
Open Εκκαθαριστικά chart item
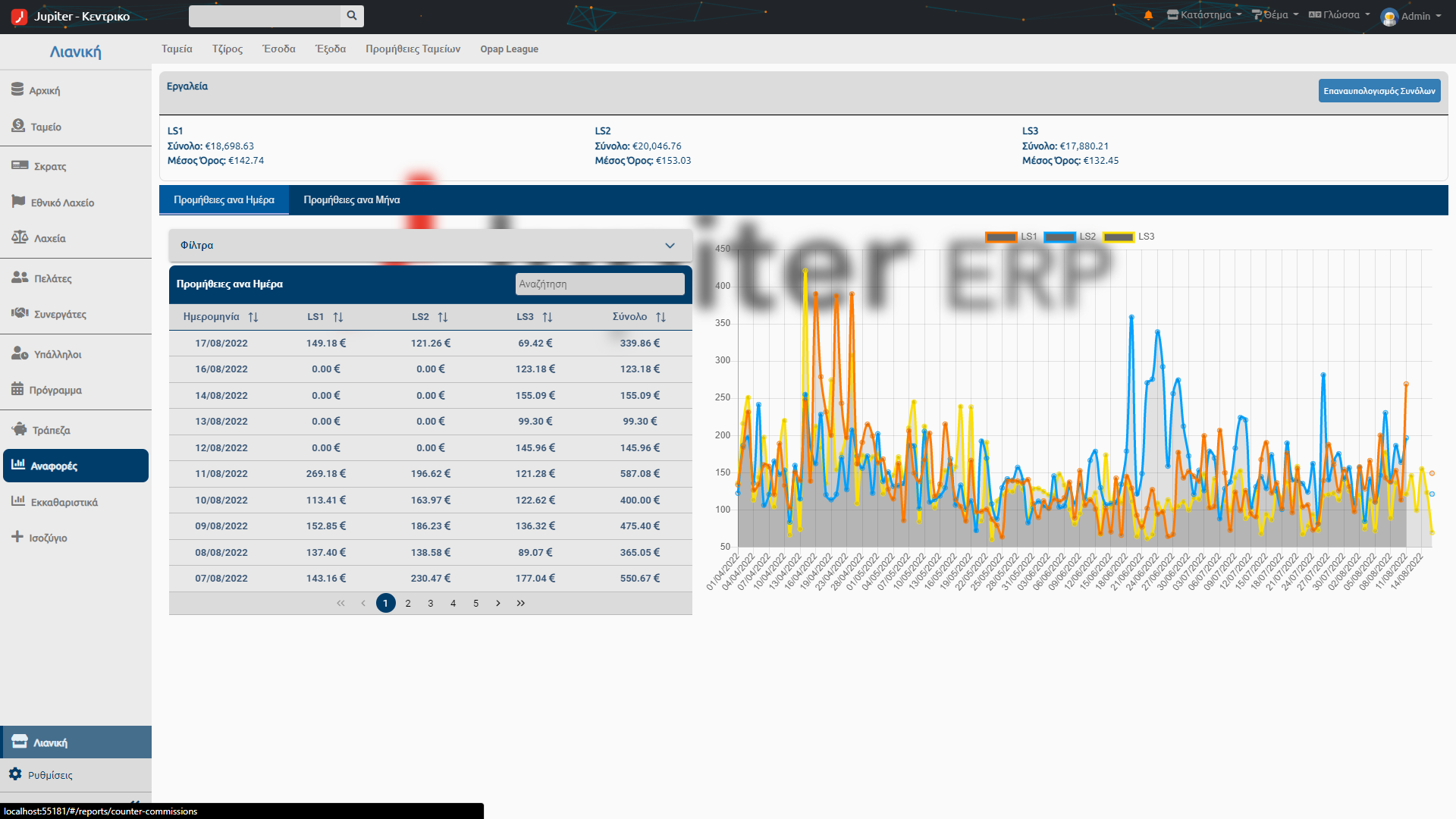tap(76, 502)
